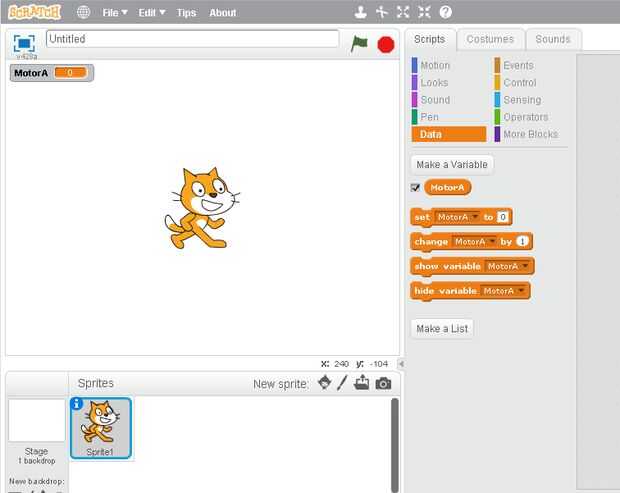Switch to the Scripts tab

tap(429, 39)
